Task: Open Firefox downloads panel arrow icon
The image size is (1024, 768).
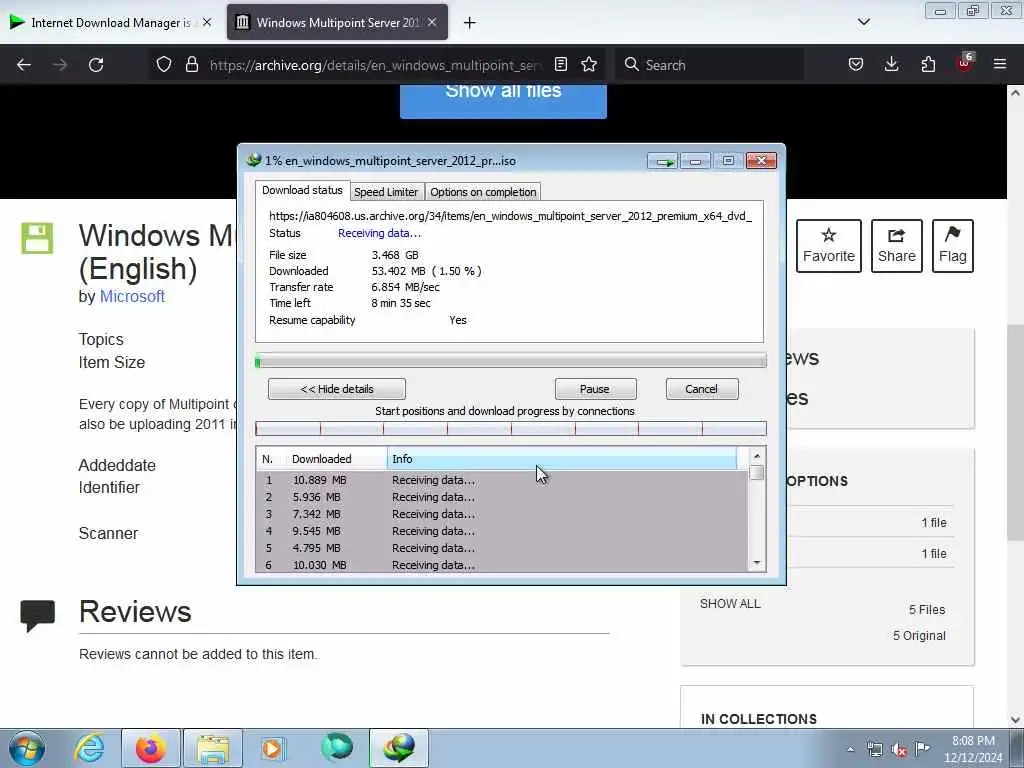Action: click(891, 65)
